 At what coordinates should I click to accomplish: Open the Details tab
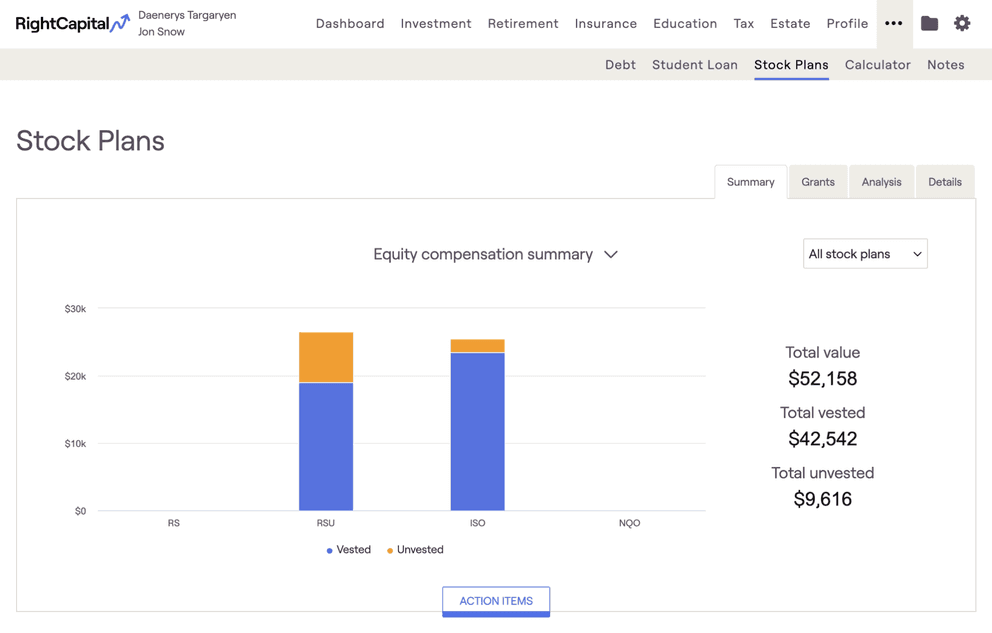[944, 182]
